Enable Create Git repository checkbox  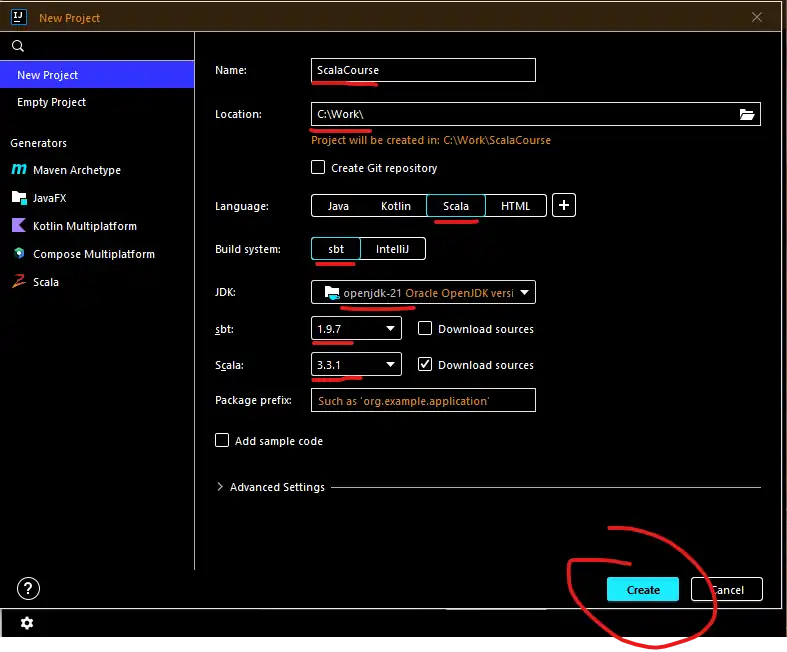(319, 168)
